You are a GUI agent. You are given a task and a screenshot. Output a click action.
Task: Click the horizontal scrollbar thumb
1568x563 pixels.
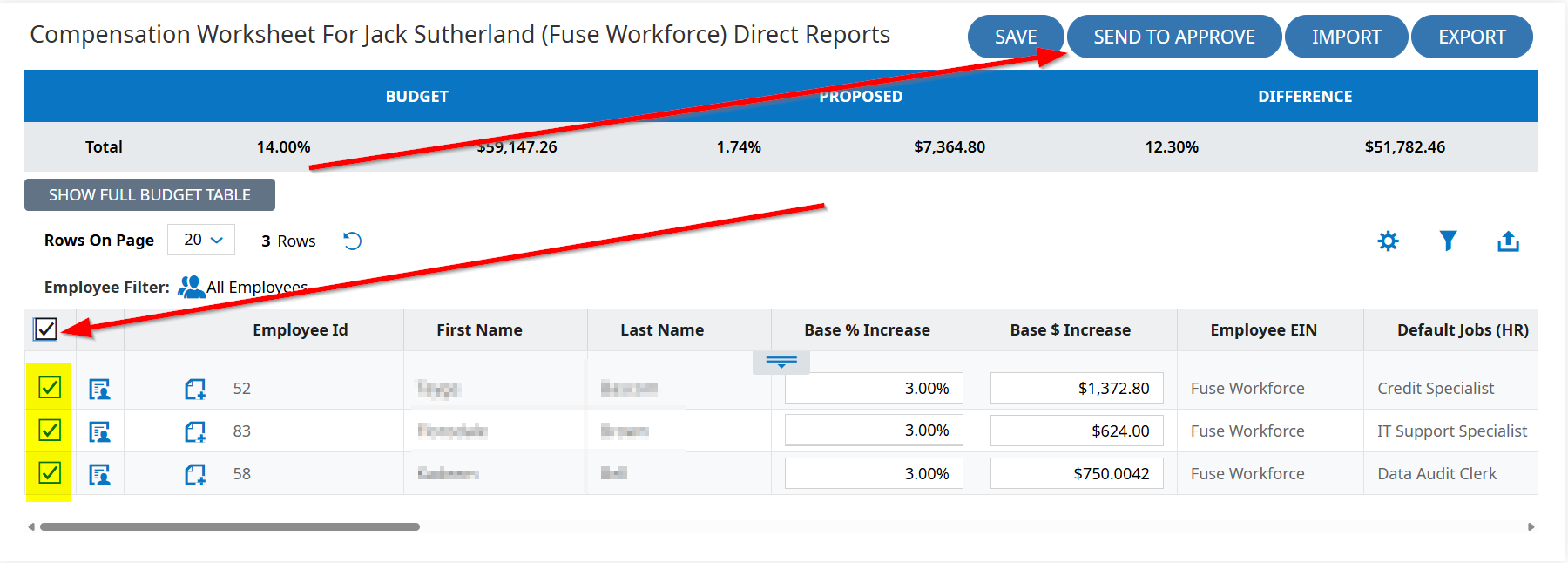coord(230,526)
